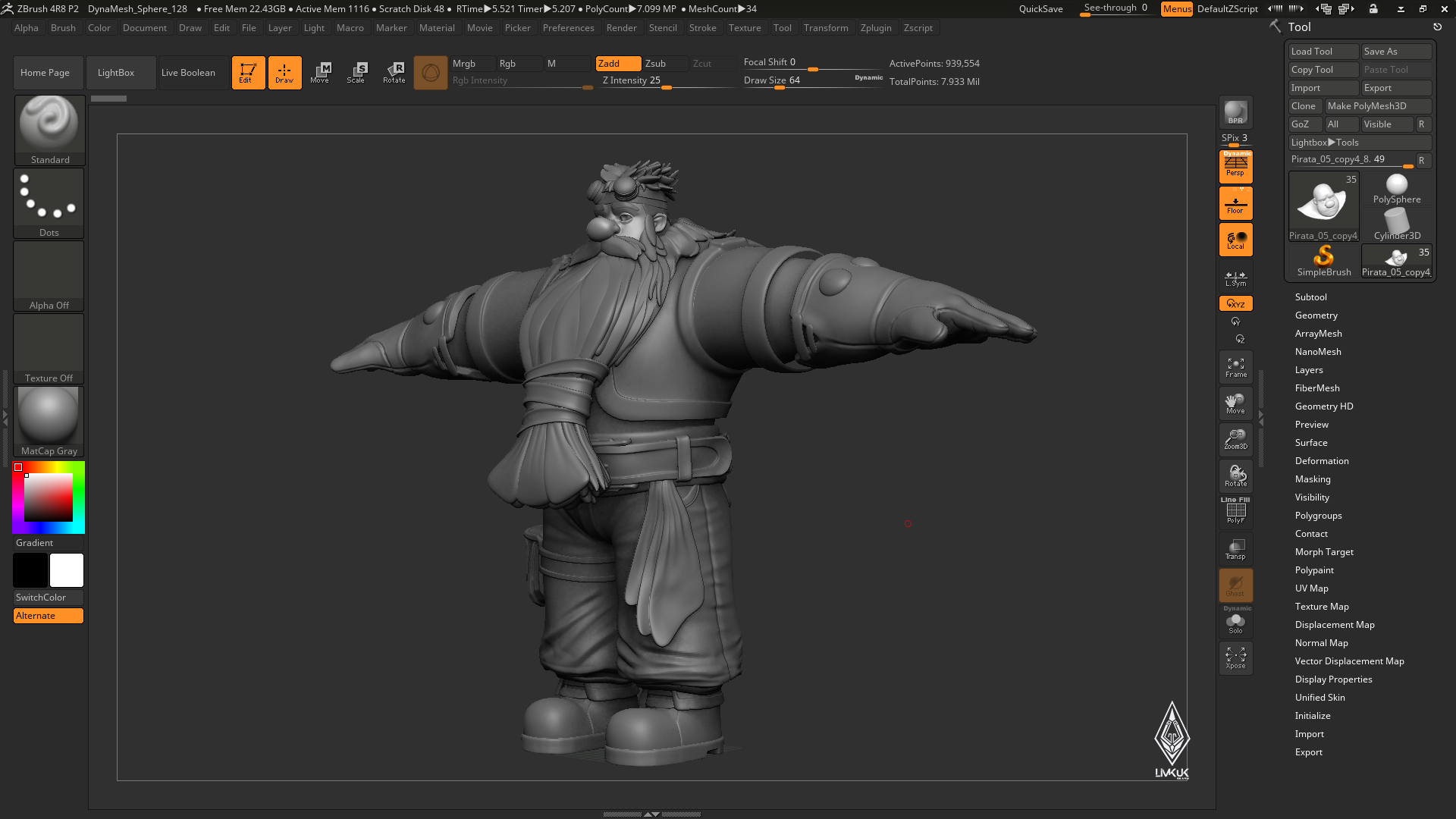Expand the Polygroups section

tap(1318, 516)
